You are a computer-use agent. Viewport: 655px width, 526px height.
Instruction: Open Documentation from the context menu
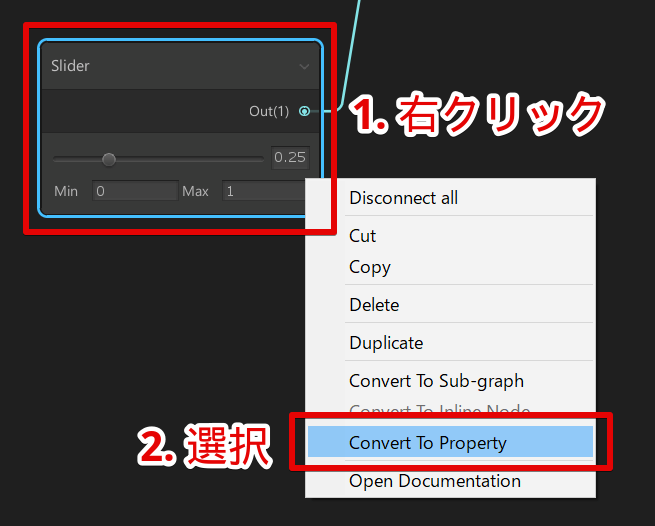[x=450, y=481]
